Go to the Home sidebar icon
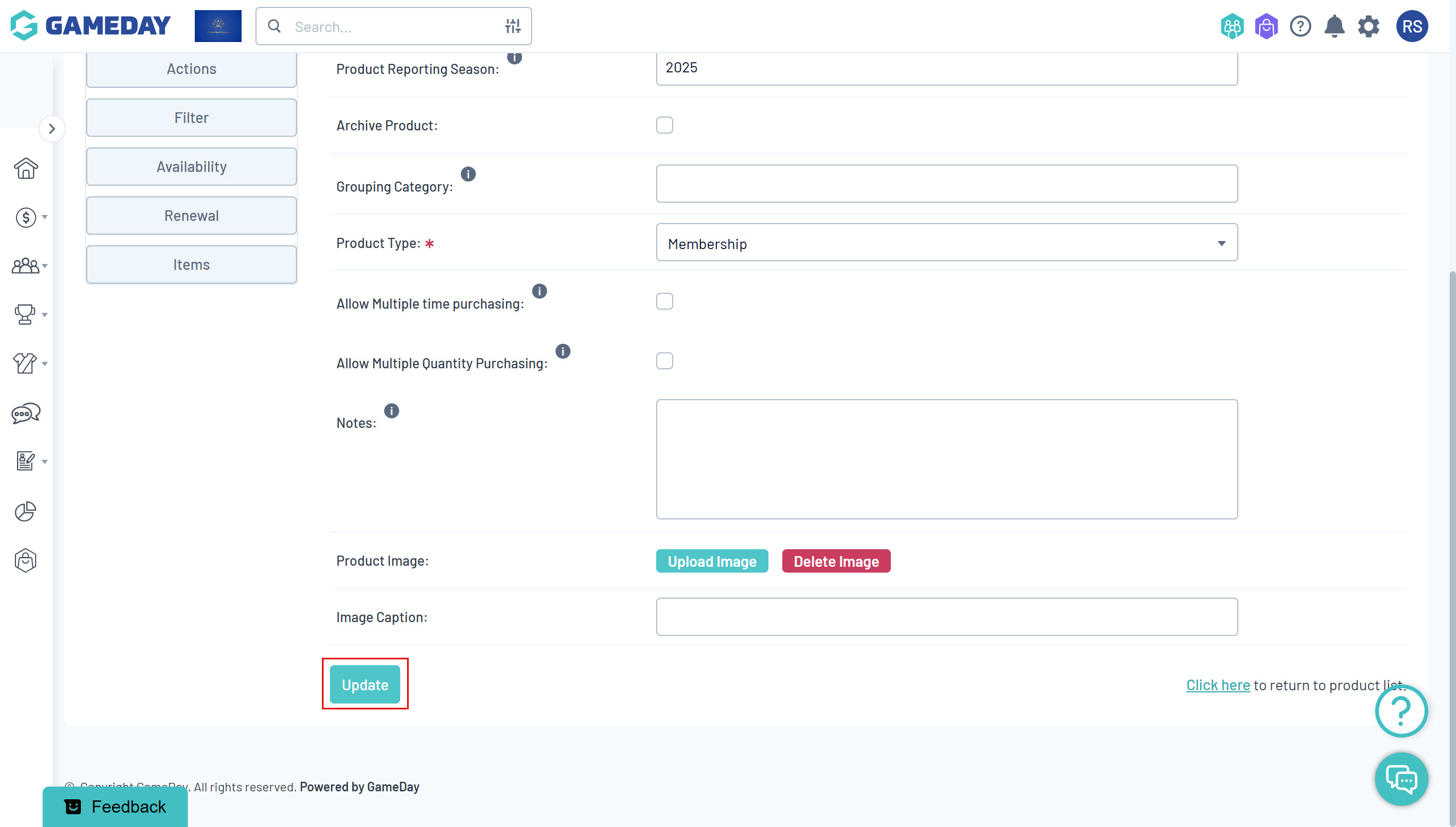The image size is (1456, 827). pyautogui.click(x=26, y=168)
